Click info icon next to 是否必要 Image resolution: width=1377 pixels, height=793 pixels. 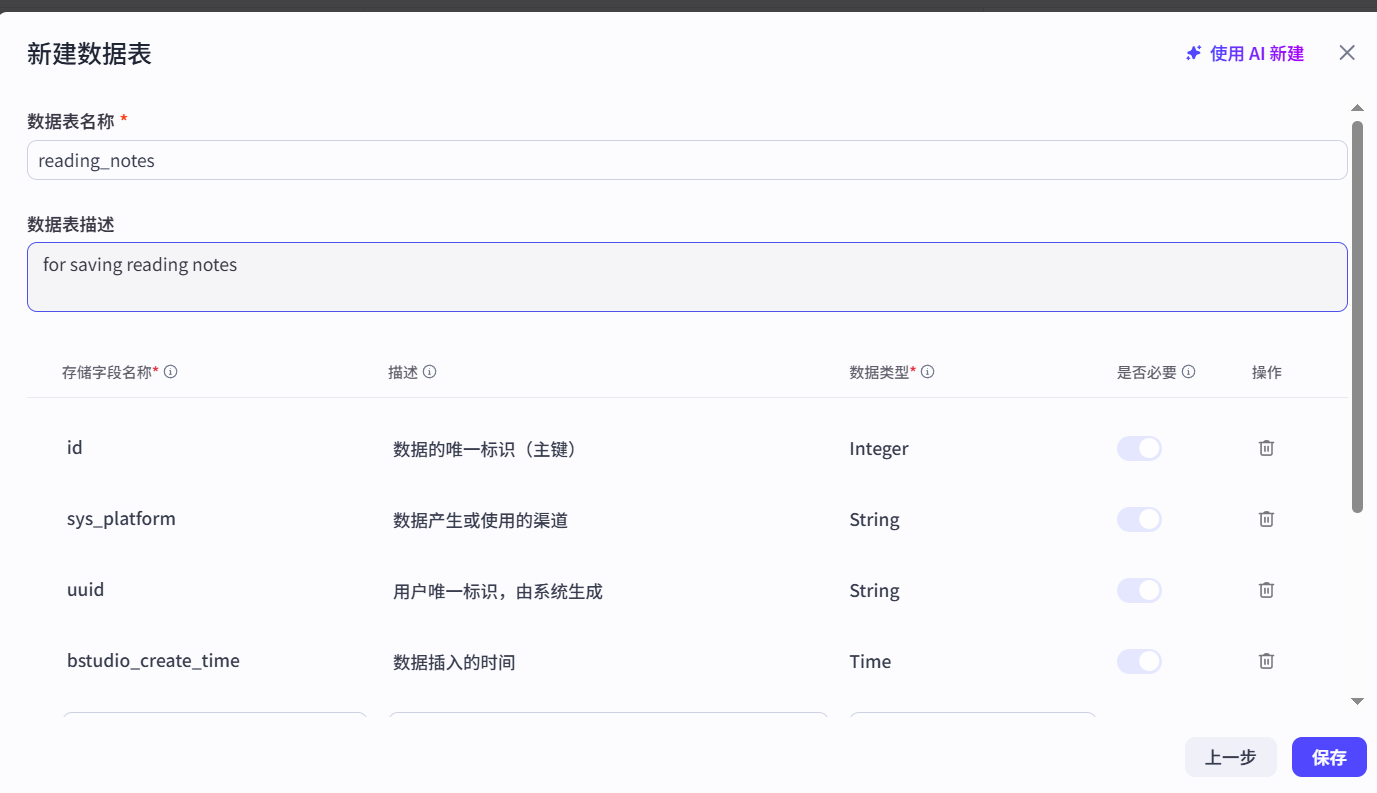coord(1189,372)
